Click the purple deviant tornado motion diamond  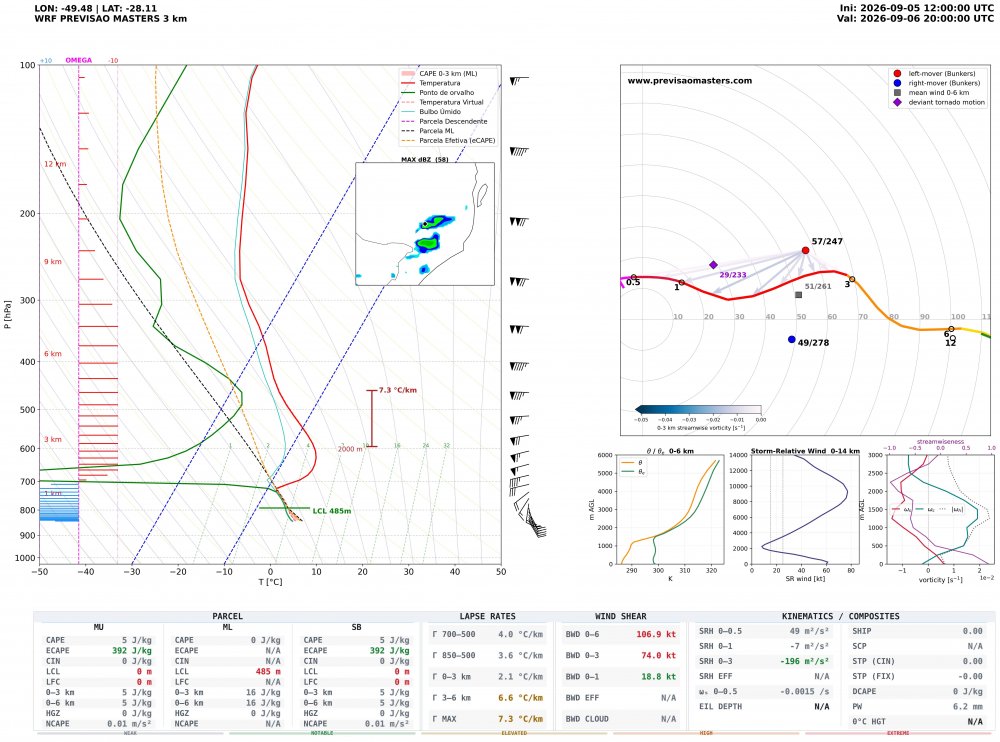tap(714, 265)
